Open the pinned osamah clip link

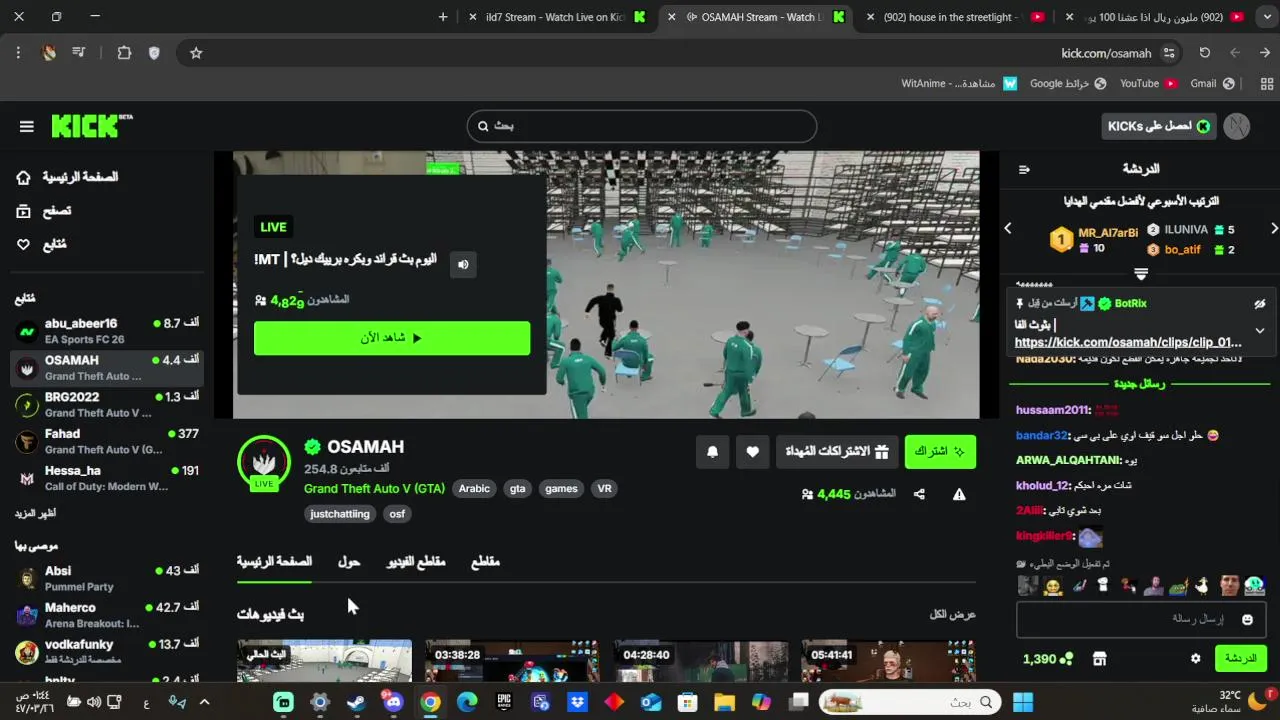pyautogui.click(x=1128, y=342)
